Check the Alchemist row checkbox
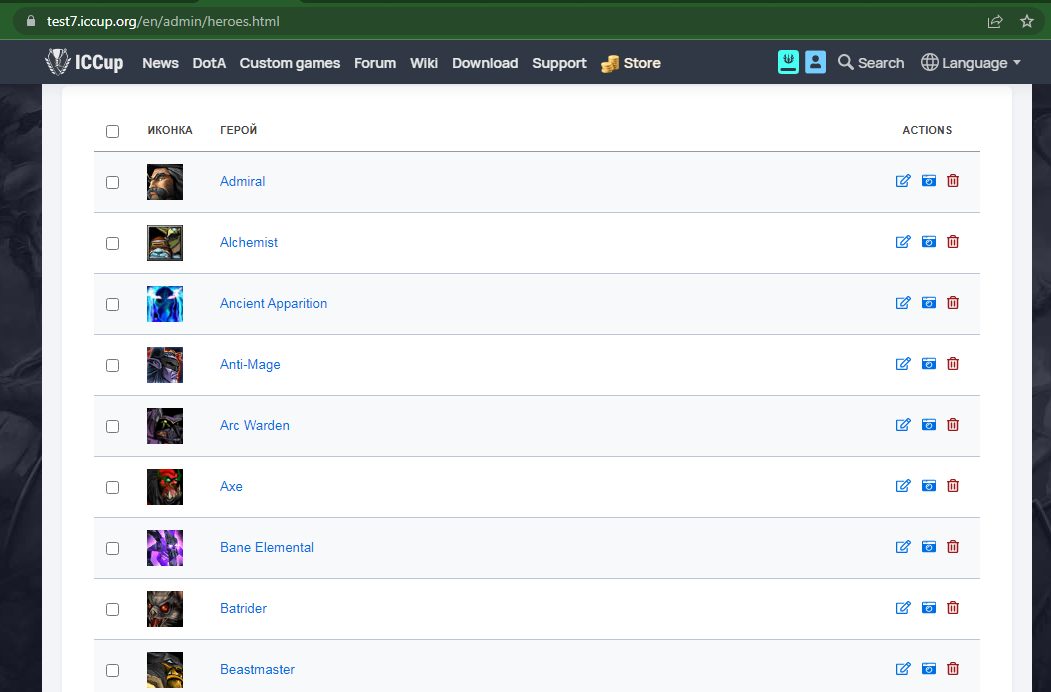The height and width of the screenshot is (692, 1051). pyautogui.click(x=113, y=243)
